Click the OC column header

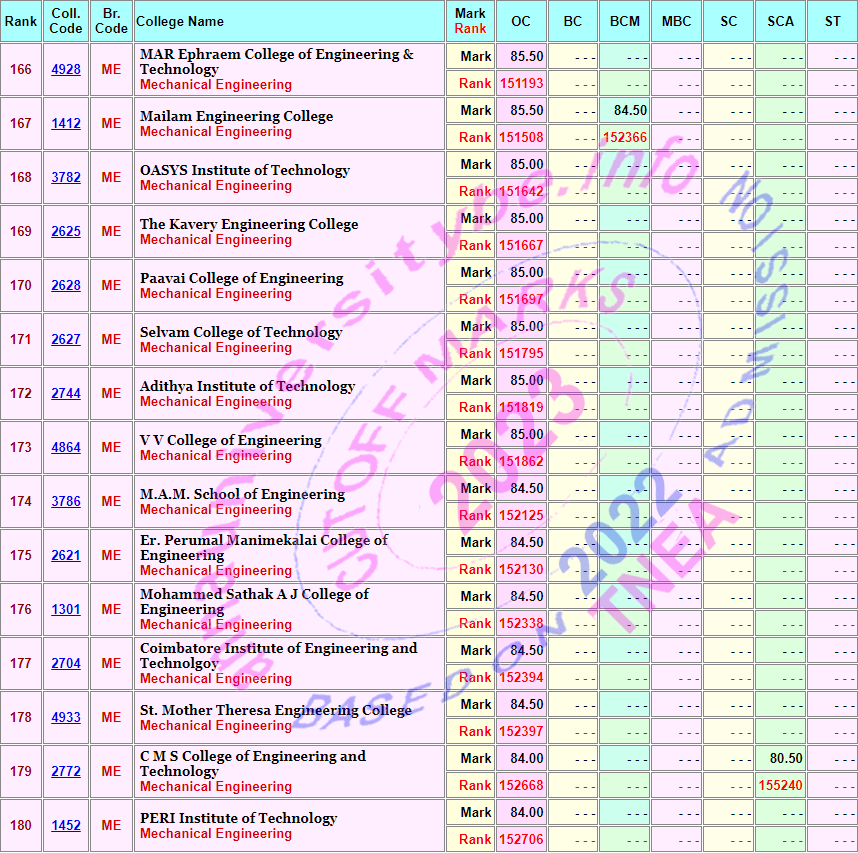[521, 22]
